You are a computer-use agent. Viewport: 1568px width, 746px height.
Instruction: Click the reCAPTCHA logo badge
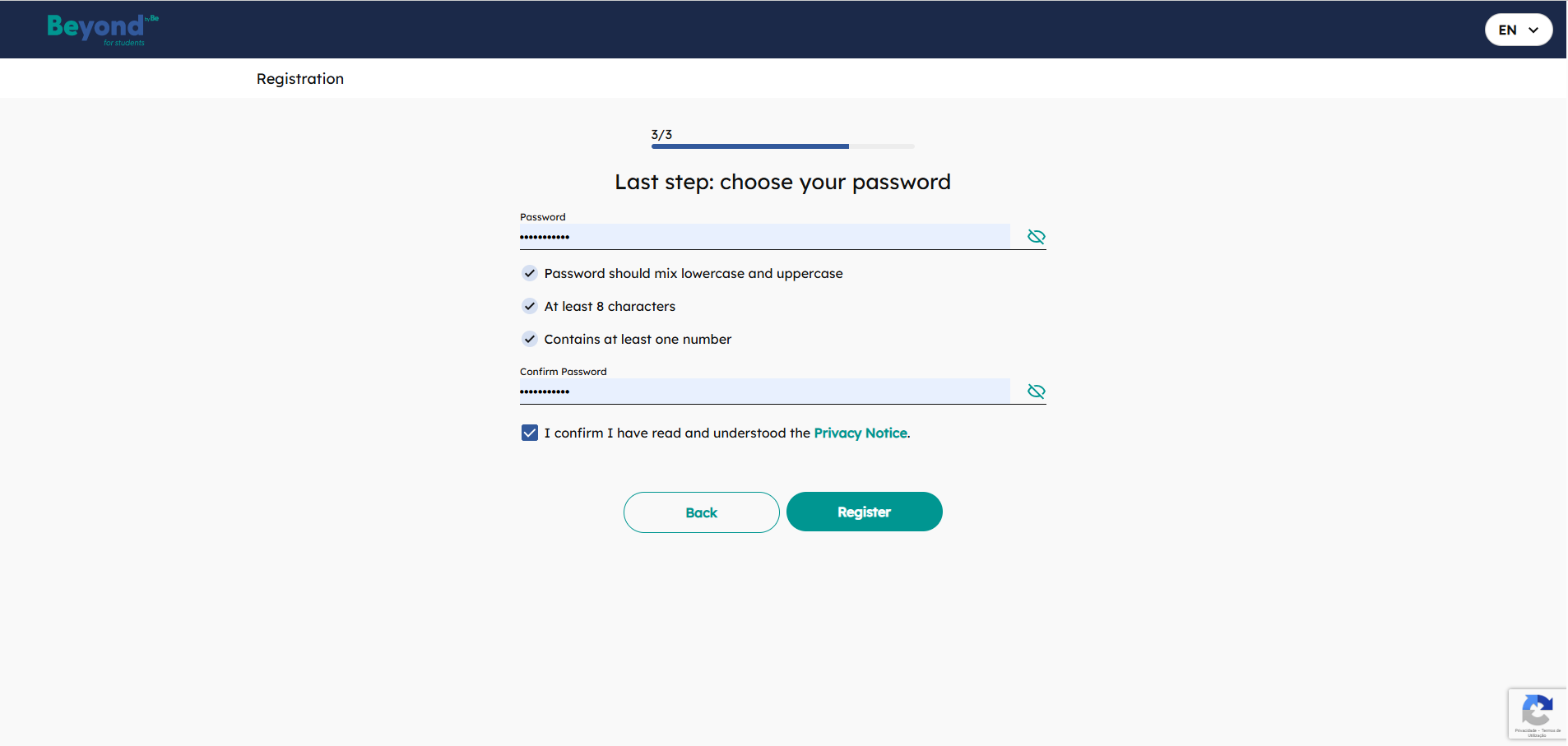1537,709
